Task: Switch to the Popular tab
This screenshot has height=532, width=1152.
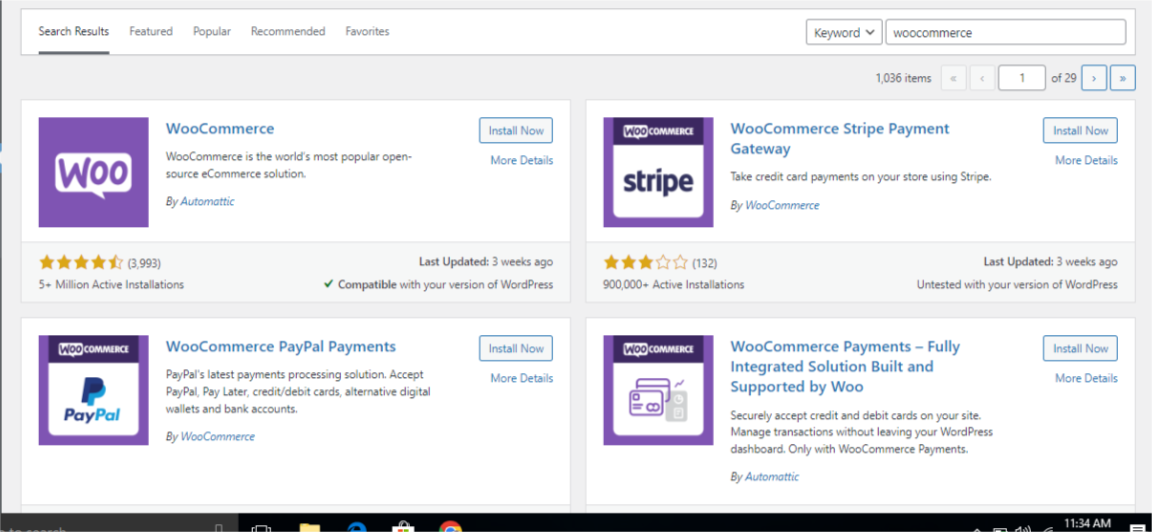Action: click(x=212, y=32)
